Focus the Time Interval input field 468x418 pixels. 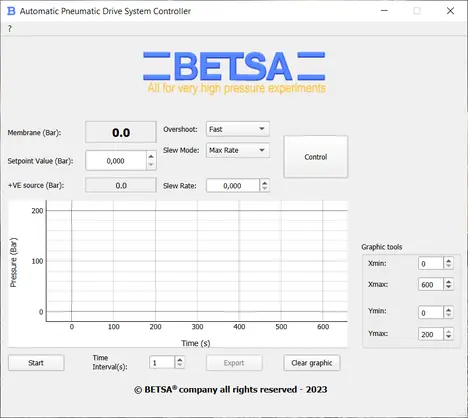pos(162,363)
